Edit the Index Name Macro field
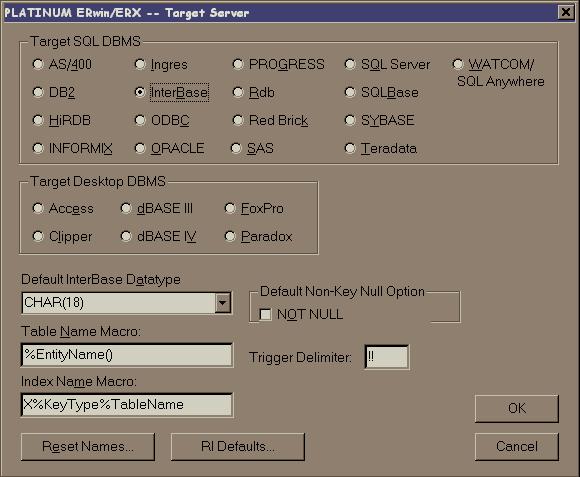The image size is (580, 477). point(127,405)
